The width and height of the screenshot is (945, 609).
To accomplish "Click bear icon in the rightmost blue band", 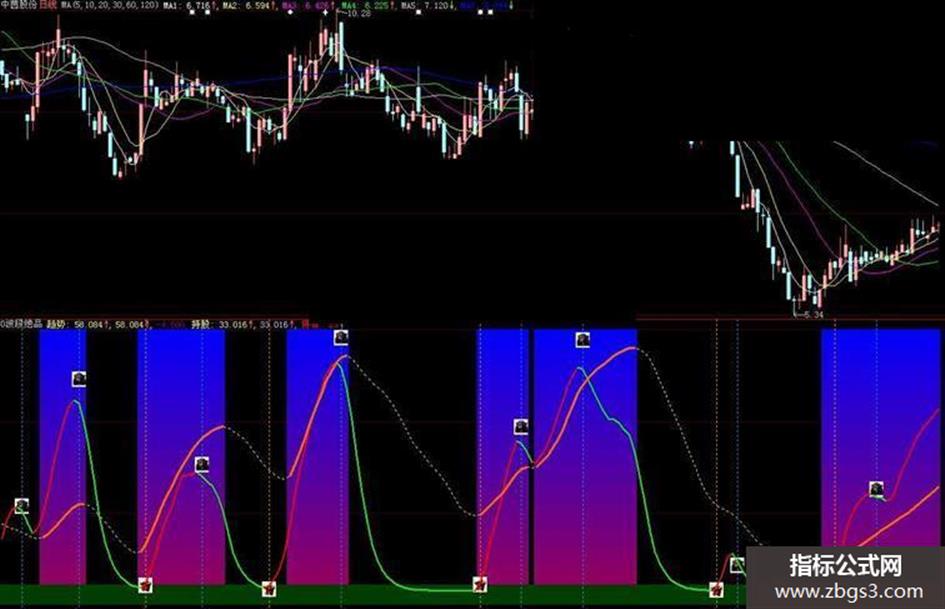I will click(x=877, y=489).
